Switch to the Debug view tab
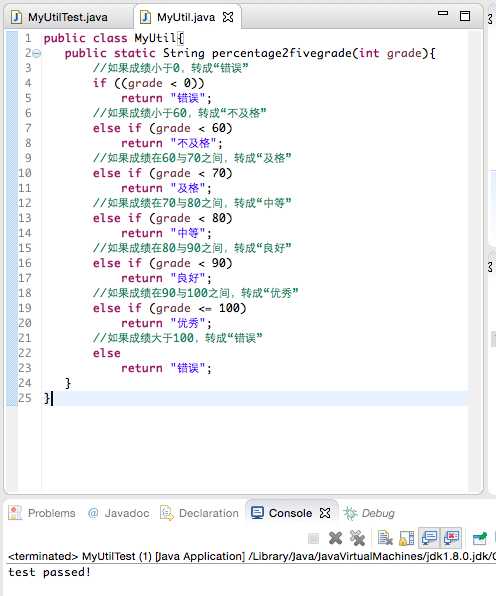Screen dimensions: 496x596 point(369,513)
